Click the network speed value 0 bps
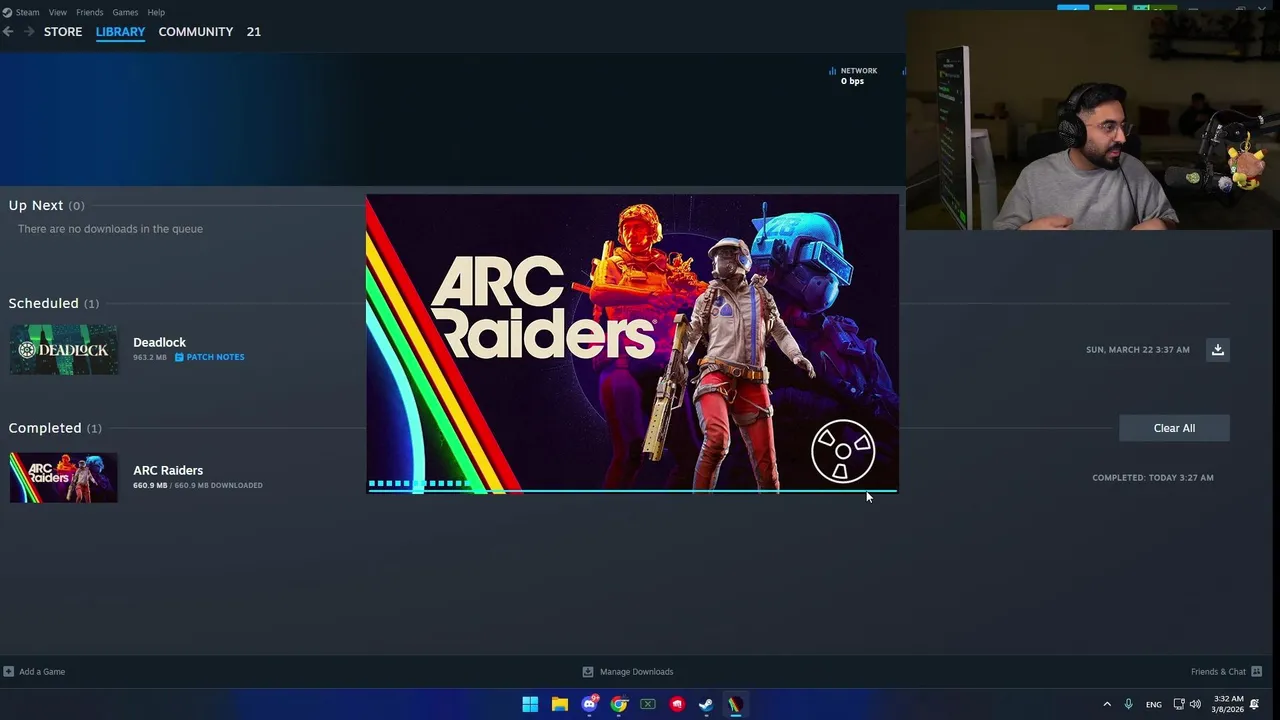The height and width of the screenshot is (720, 1280). click(852, 81)
